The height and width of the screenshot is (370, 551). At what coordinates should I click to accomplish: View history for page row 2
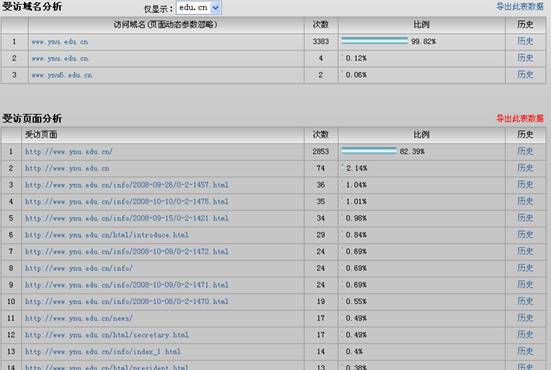(x=525, y=168)
